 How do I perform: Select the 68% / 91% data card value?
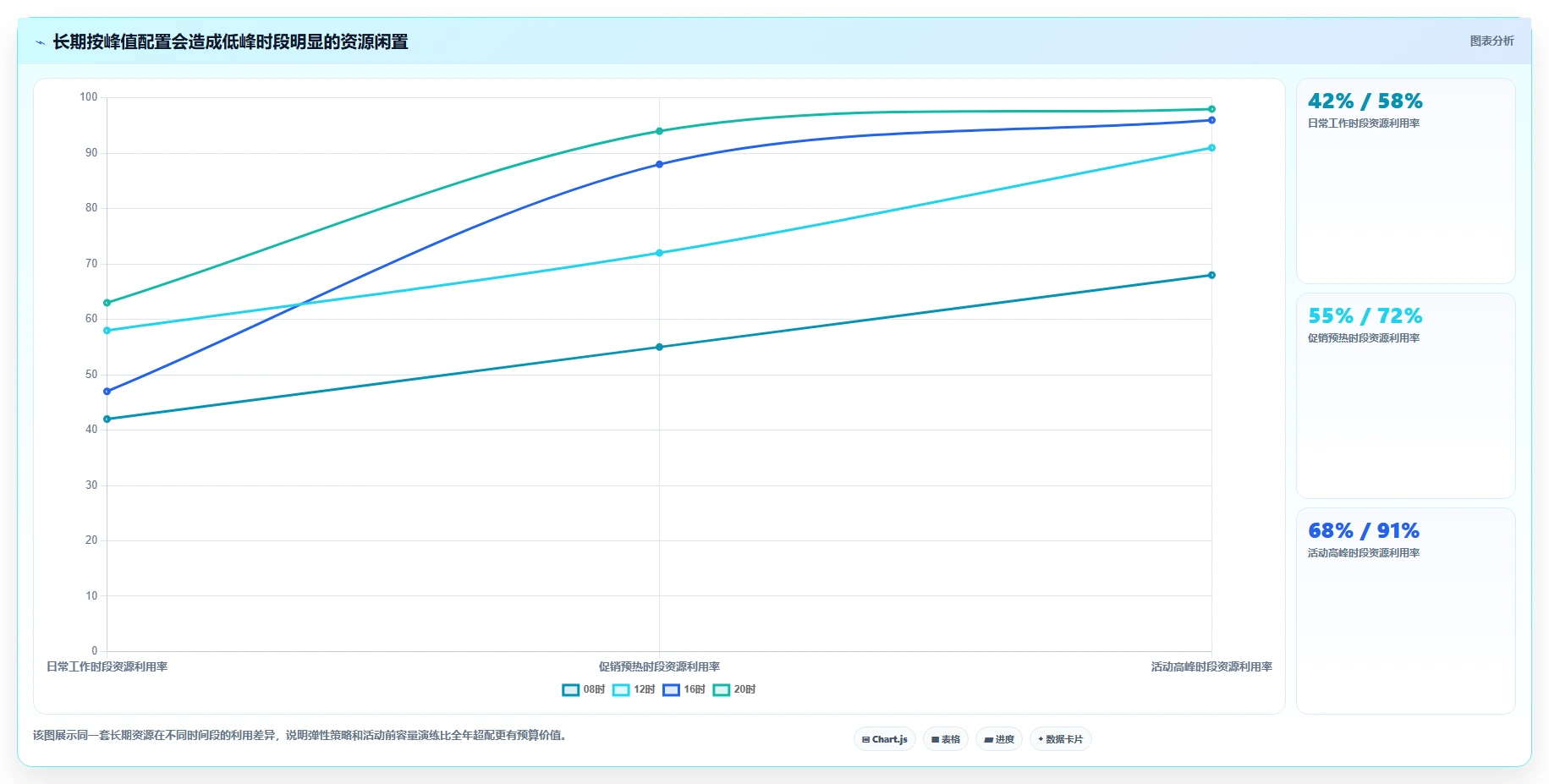pyautogui.click(x=1364, y=531)
